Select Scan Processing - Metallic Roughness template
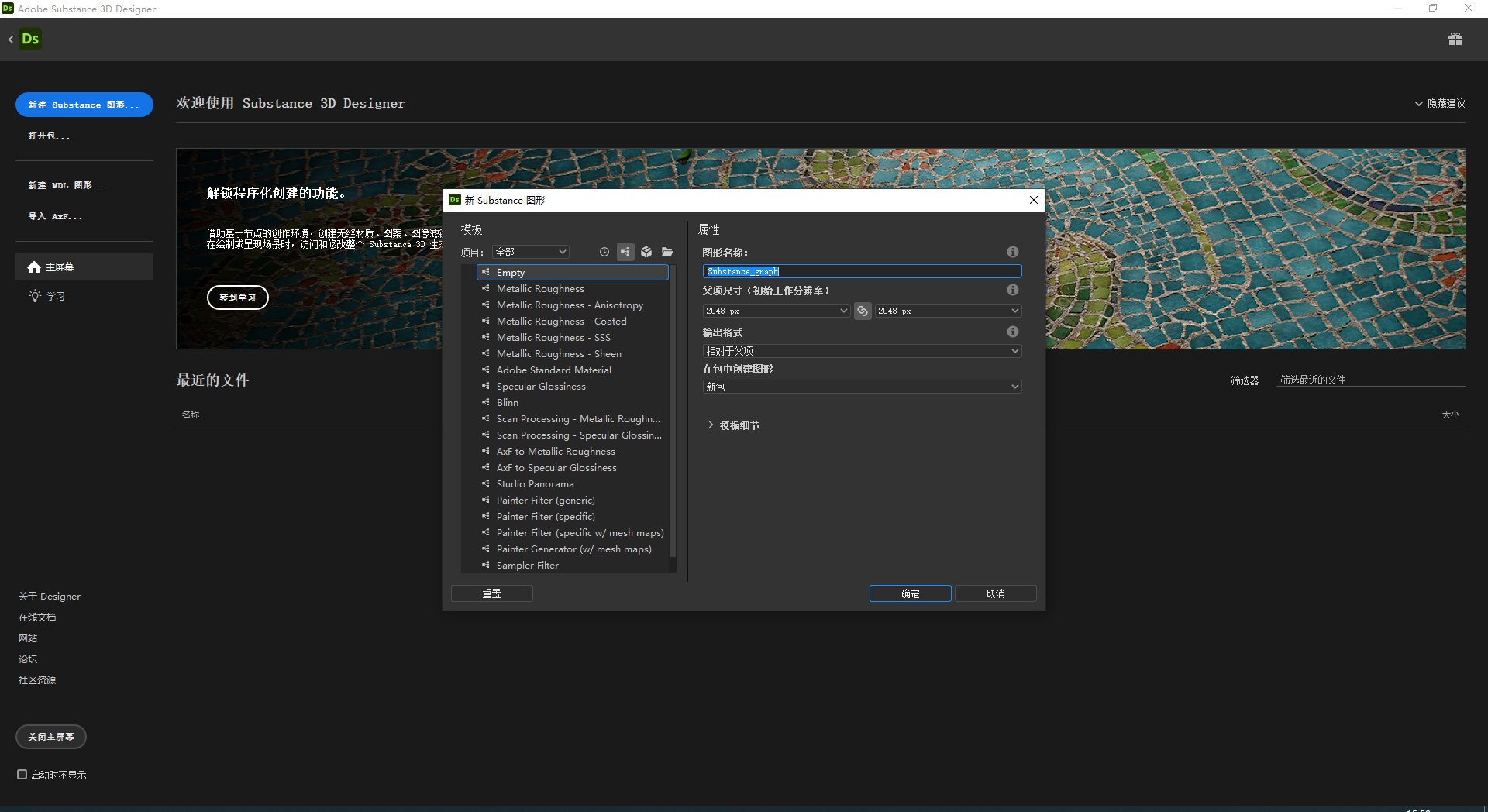The width and height of the screenshot is (1488, 812). tap(572, 418)
